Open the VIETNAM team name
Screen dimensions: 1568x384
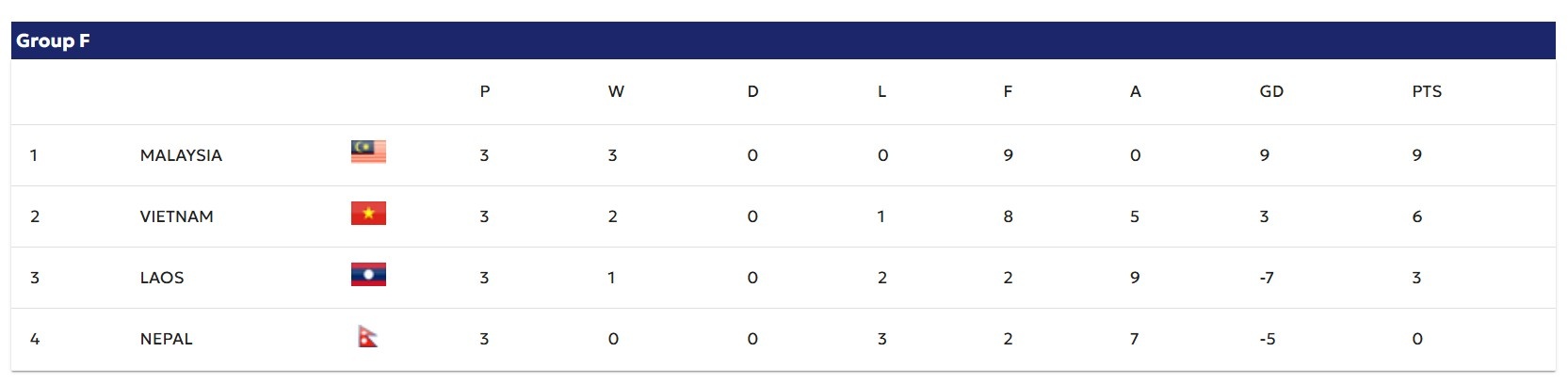tap(176, 216)
